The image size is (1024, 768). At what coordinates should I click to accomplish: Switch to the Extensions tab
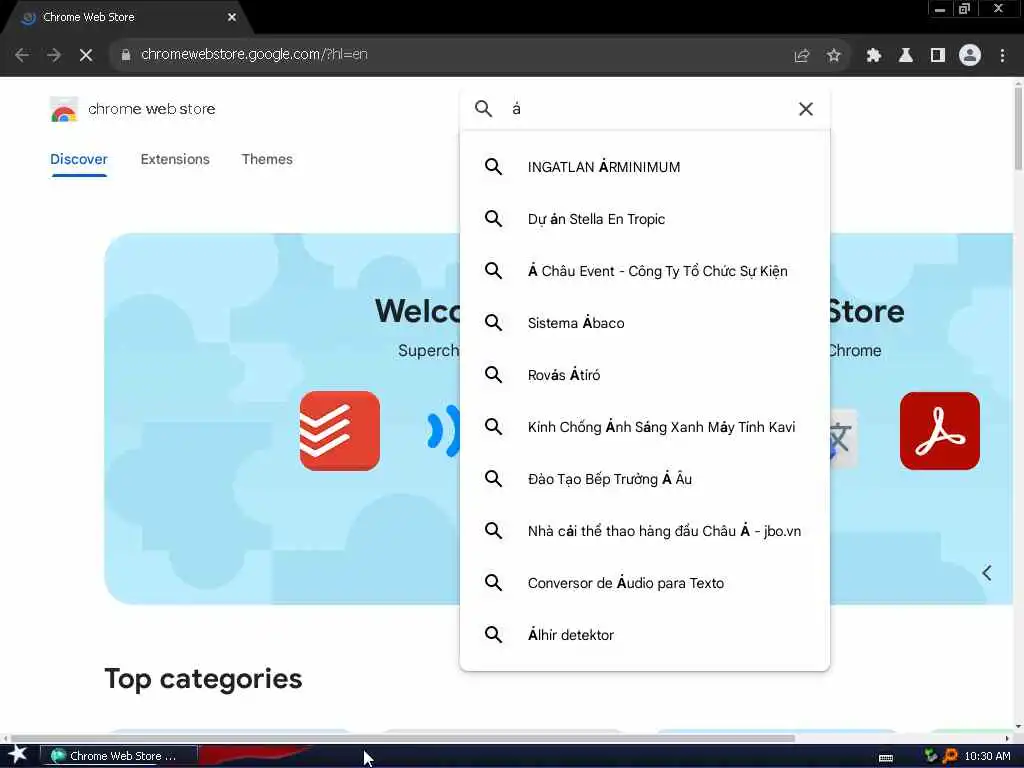click(x=175, y=159)
